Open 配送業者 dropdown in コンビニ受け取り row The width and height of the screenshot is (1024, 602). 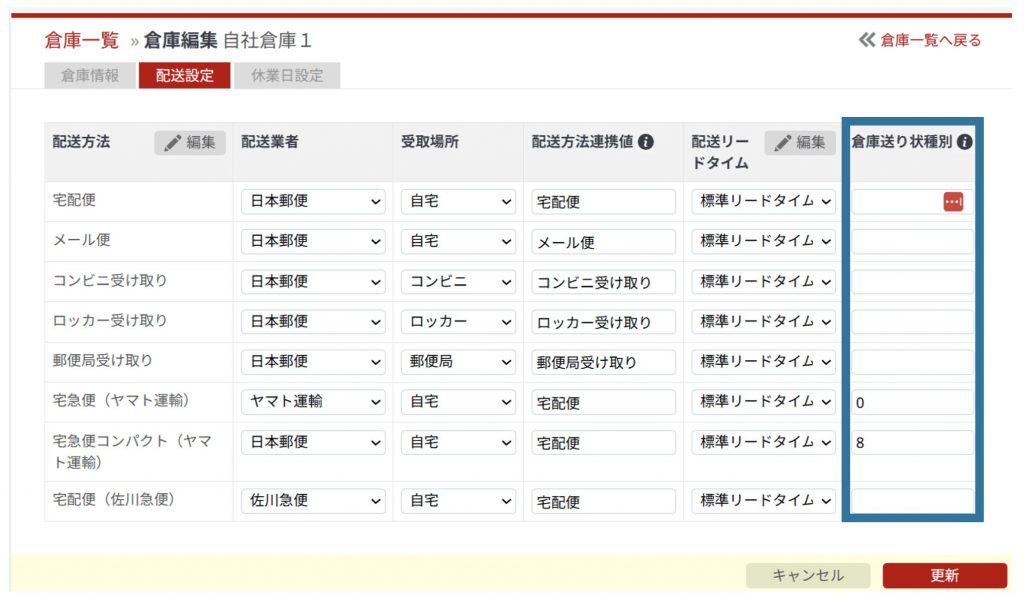click(313, 282)
